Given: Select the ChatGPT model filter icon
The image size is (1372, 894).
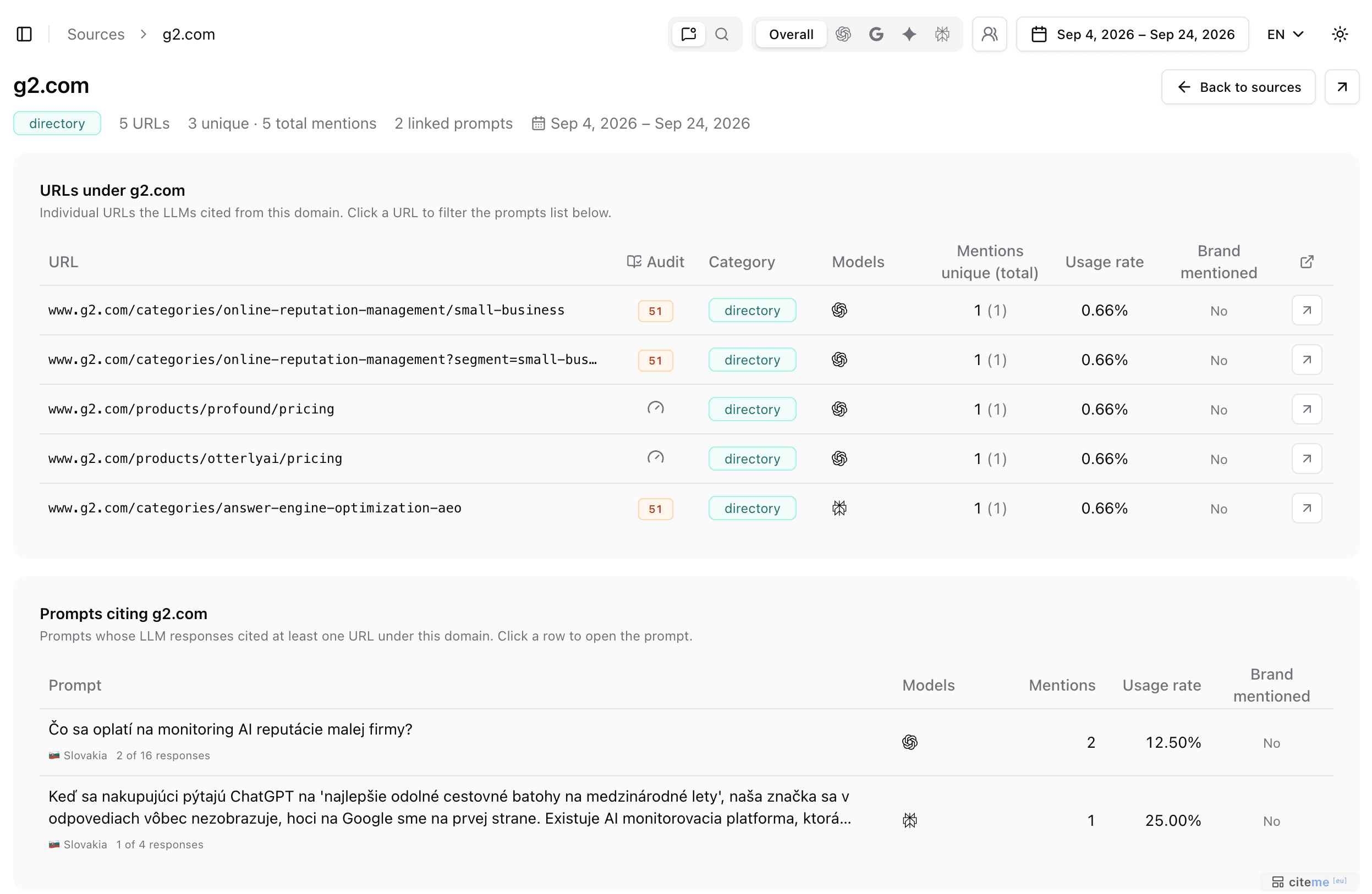Looking at the screenshot, I should point(843,34).
